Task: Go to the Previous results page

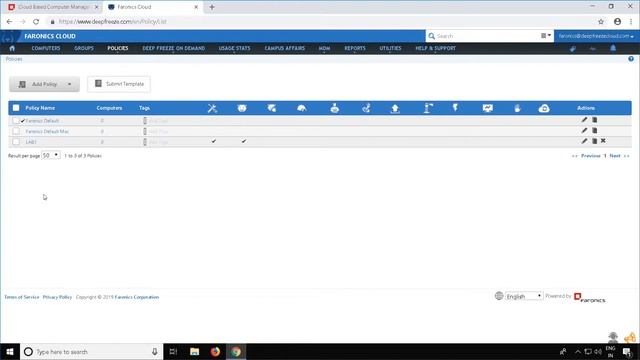Action: tap(591, 156)
